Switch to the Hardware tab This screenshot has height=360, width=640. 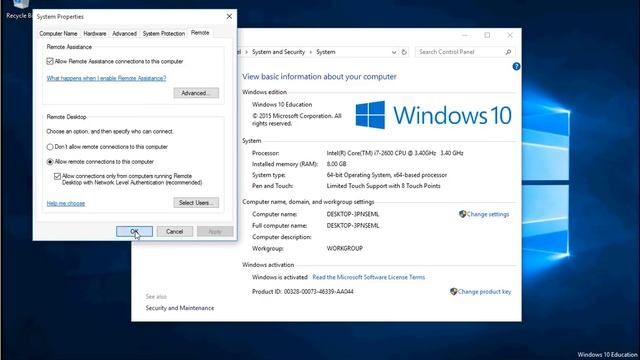coord(95,33)
